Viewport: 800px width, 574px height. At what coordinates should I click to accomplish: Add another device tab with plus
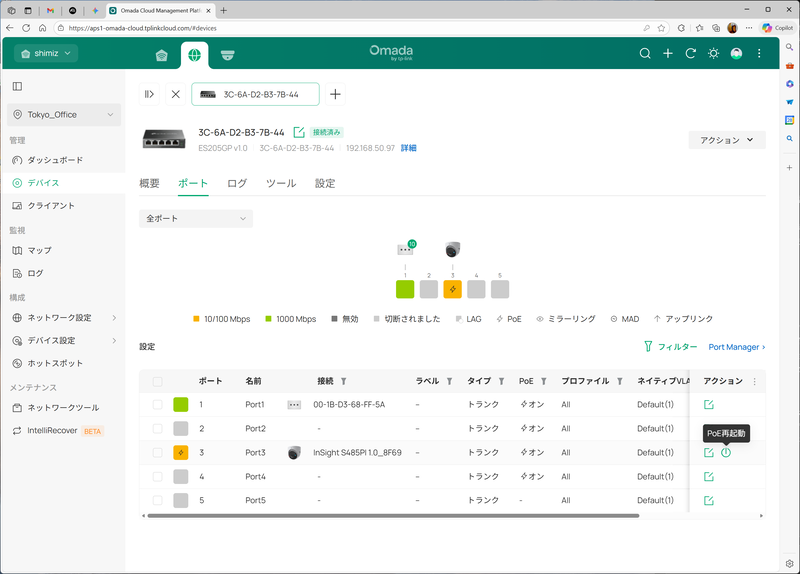pos(335,94)
